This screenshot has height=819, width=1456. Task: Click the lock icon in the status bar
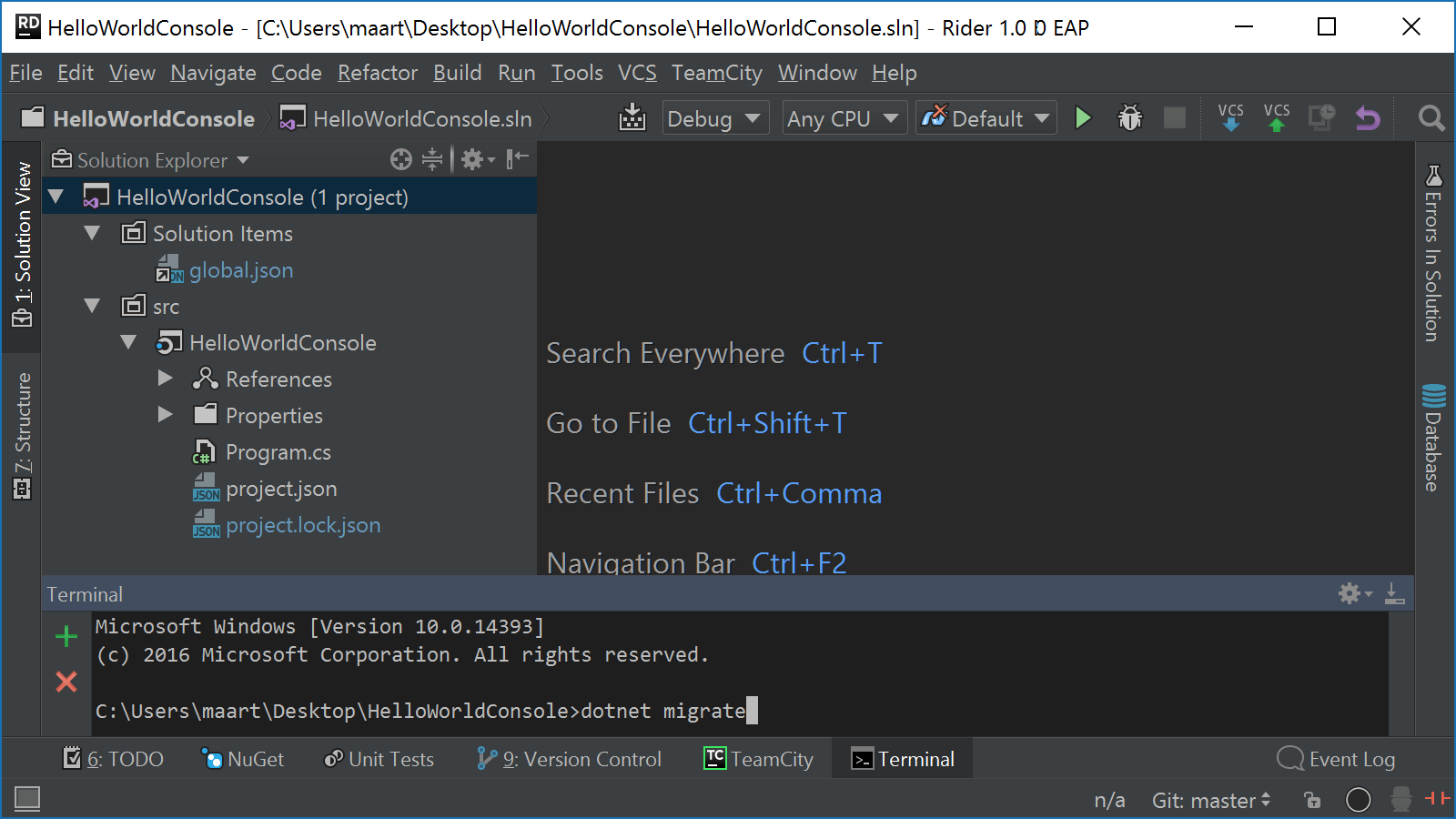(x=1312, y=800)
